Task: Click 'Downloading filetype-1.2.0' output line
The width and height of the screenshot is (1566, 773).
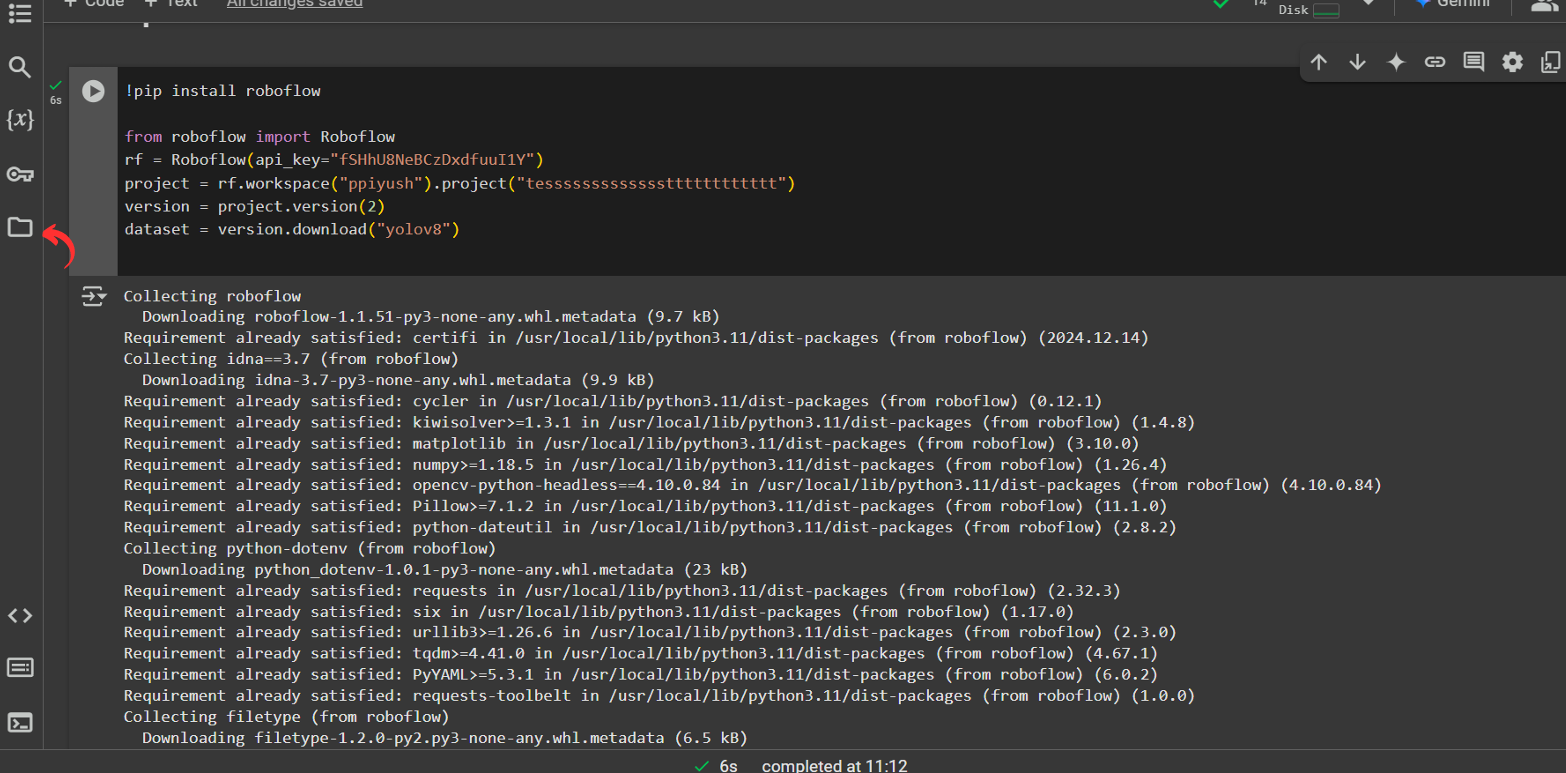Action: 445,737
